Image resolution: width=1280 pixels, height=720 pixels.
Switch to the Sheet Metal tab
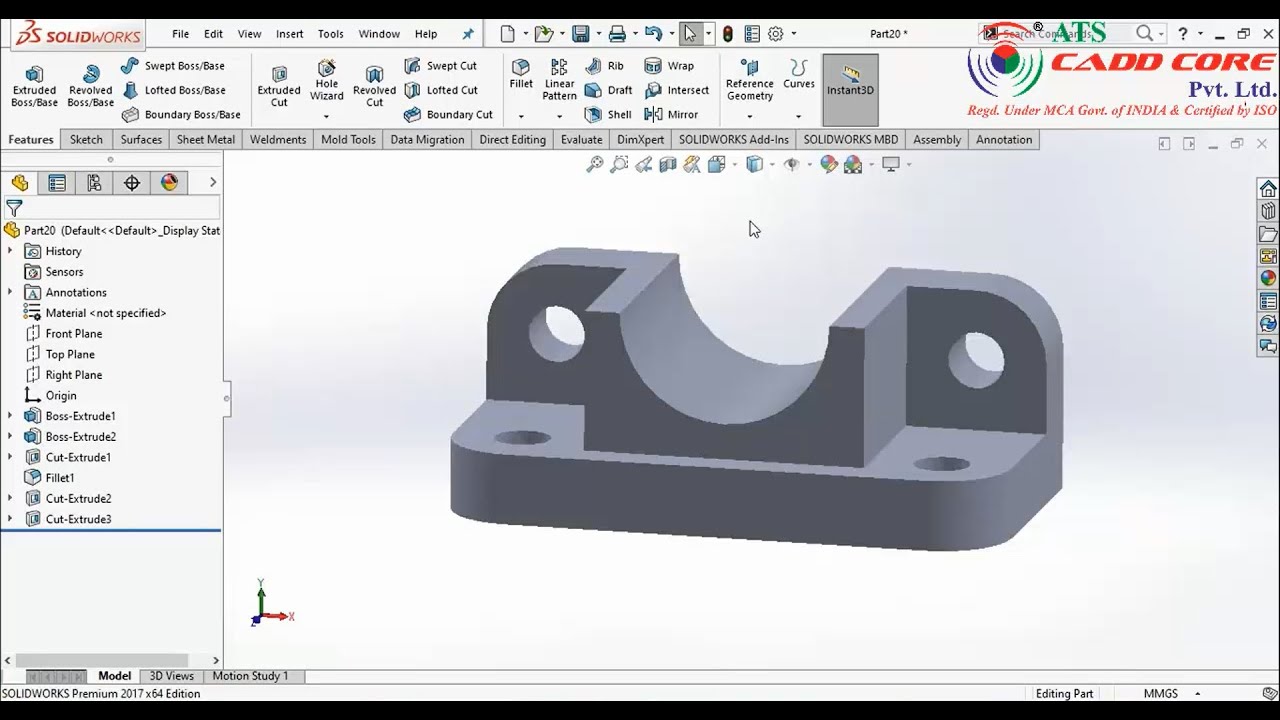pyautogui.click(x=206, y=140)
